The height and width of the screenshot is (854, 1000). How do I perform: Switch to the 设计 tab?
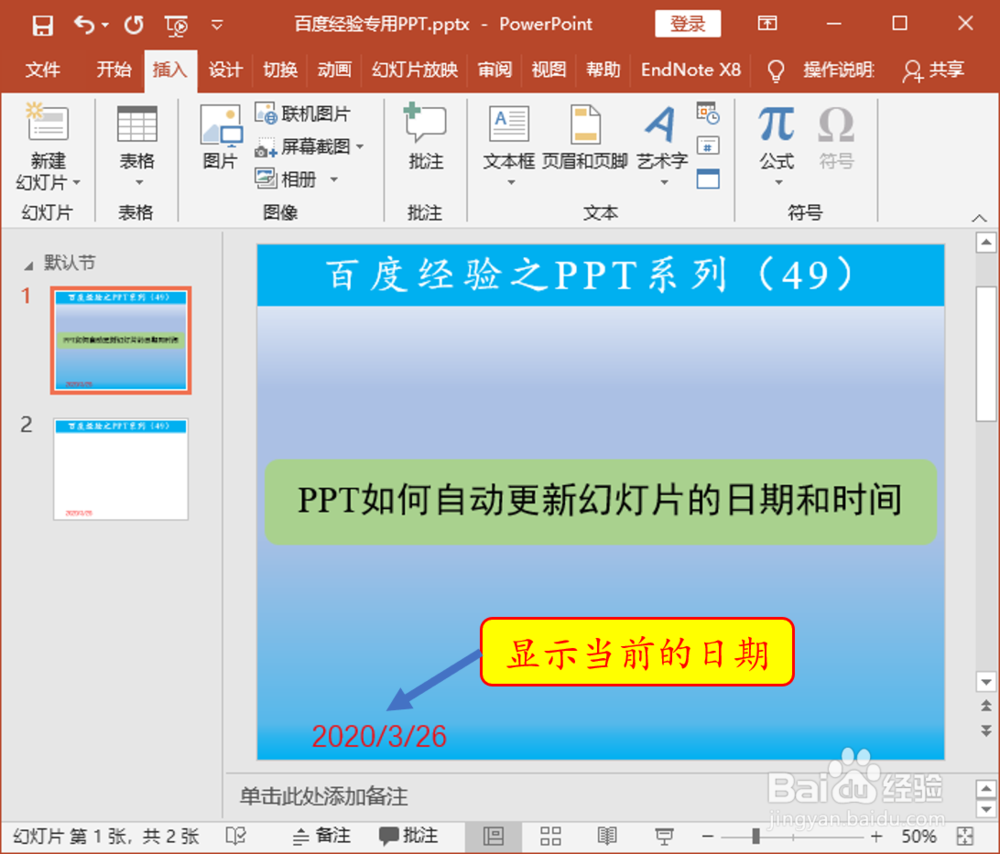click(225, 69)
